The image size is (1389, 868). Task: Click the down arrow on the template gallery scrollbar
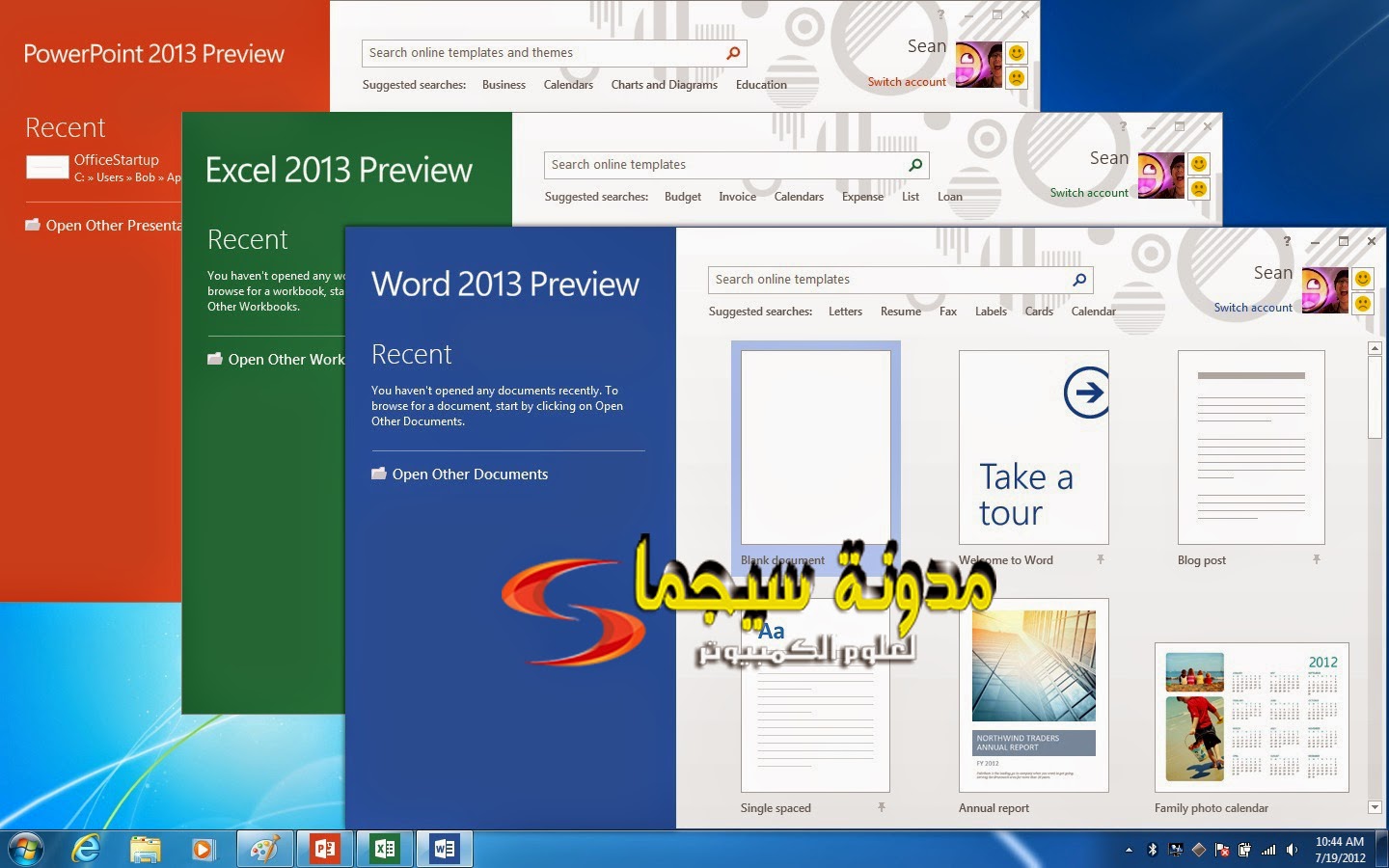[x=1375, y=807]
